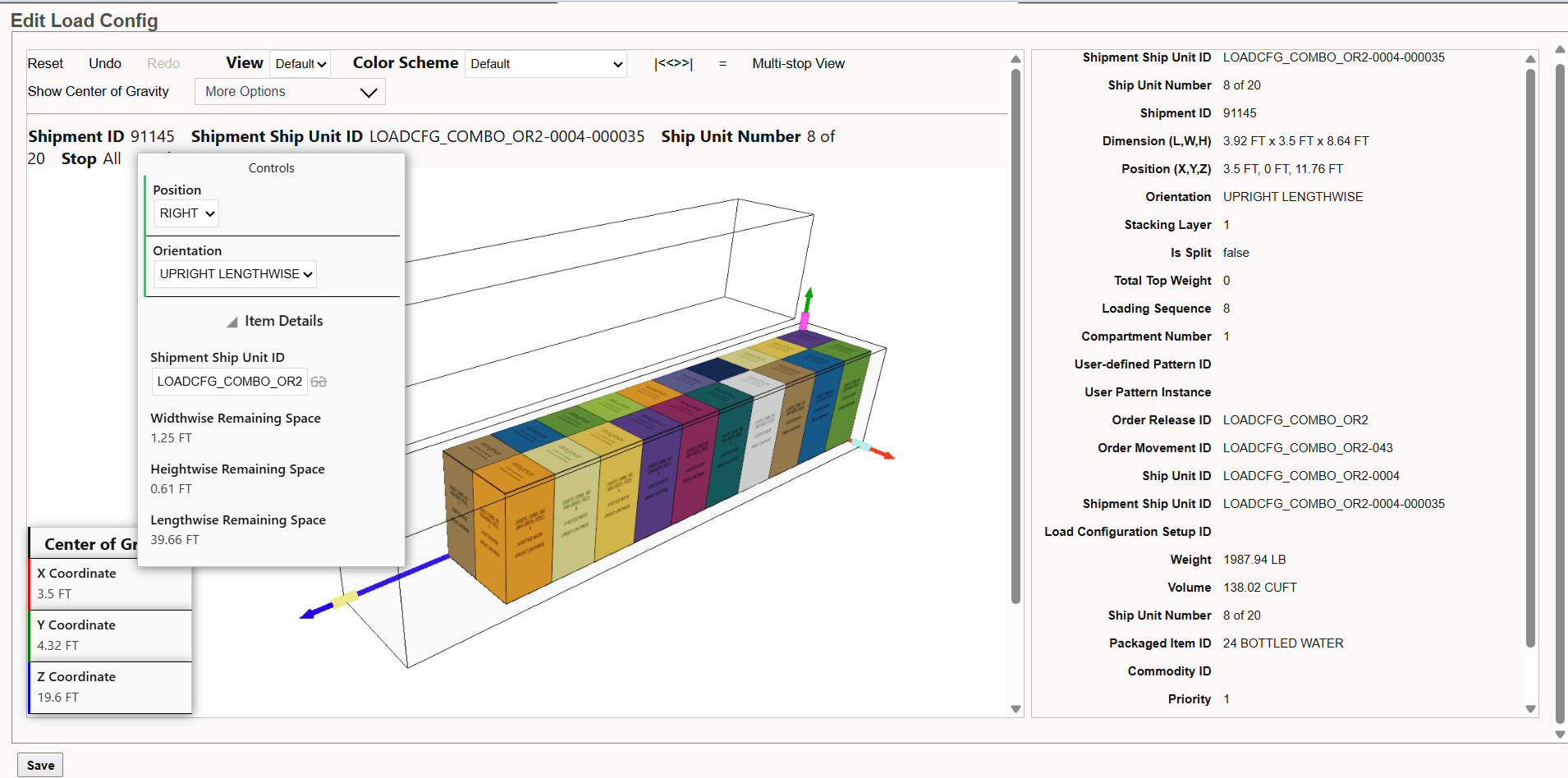The height and width of the screenshot is (778, 1568).
Task: Expand the More Options dropdown
Action: pos(290,92)
